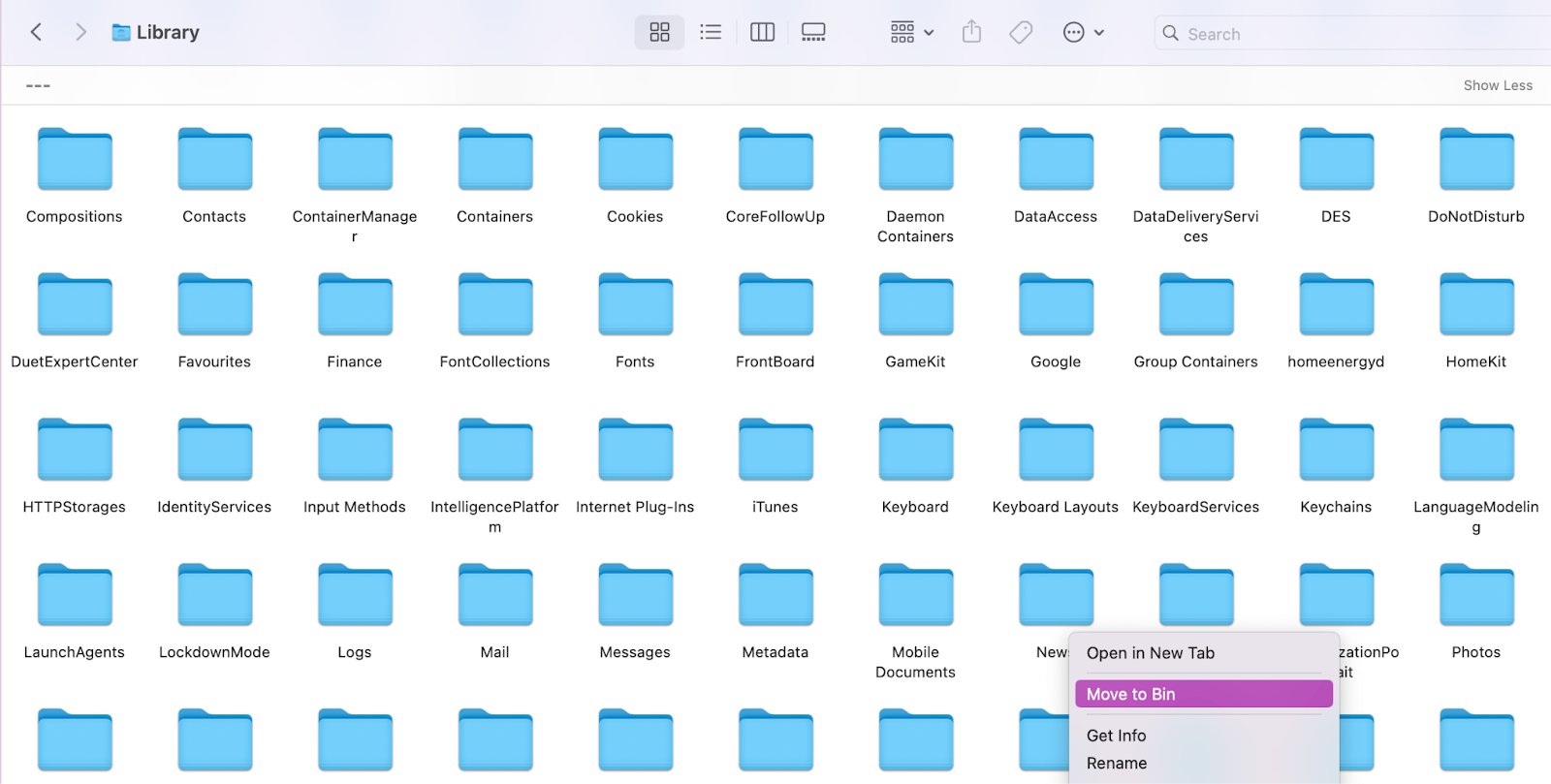Viewport: 1551px width, 784px height.
Task: Select the Messages folder
Action: pyautogui.click(x=635, y=596)
